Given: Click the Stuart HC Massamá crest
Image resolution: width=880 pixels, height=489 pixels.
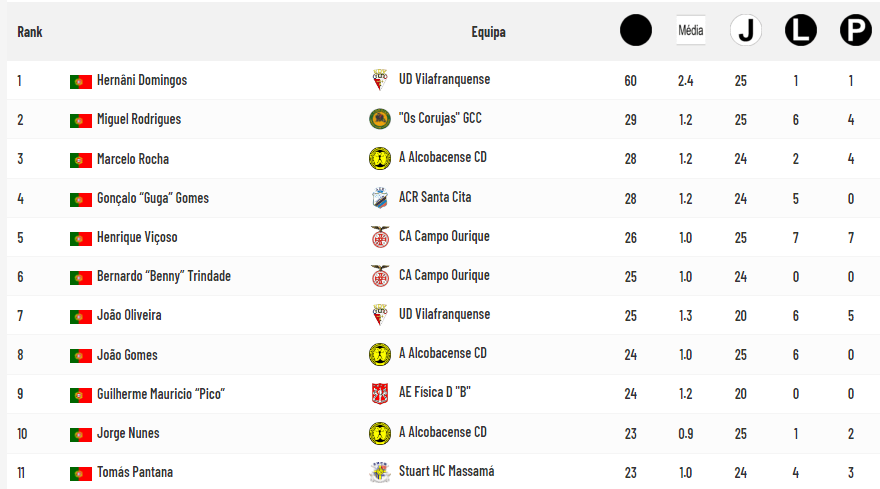Looking at the screenshot, I should coord(380,472).
